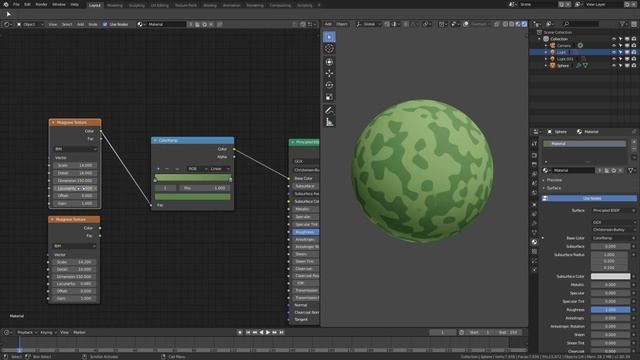The width and height of the screenshot is (640, 360).
Task: Collapse the first Musgrave Texture node
Action: point(53,122)
